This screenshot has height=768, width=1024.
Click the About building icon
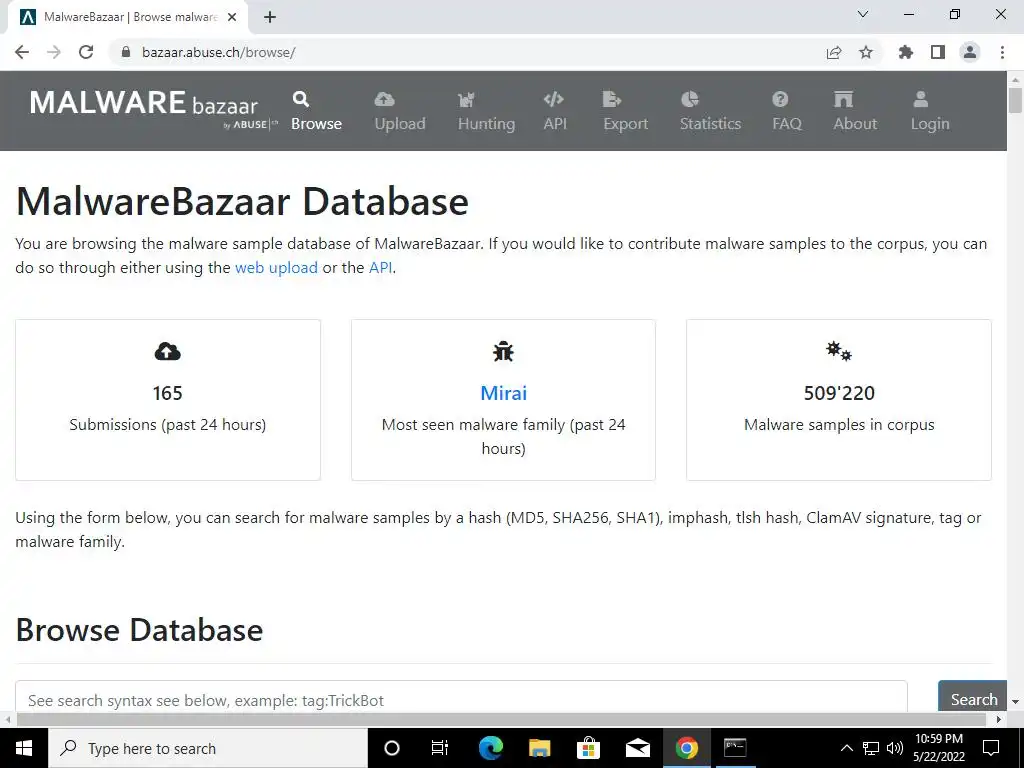(x=843, y=99)
